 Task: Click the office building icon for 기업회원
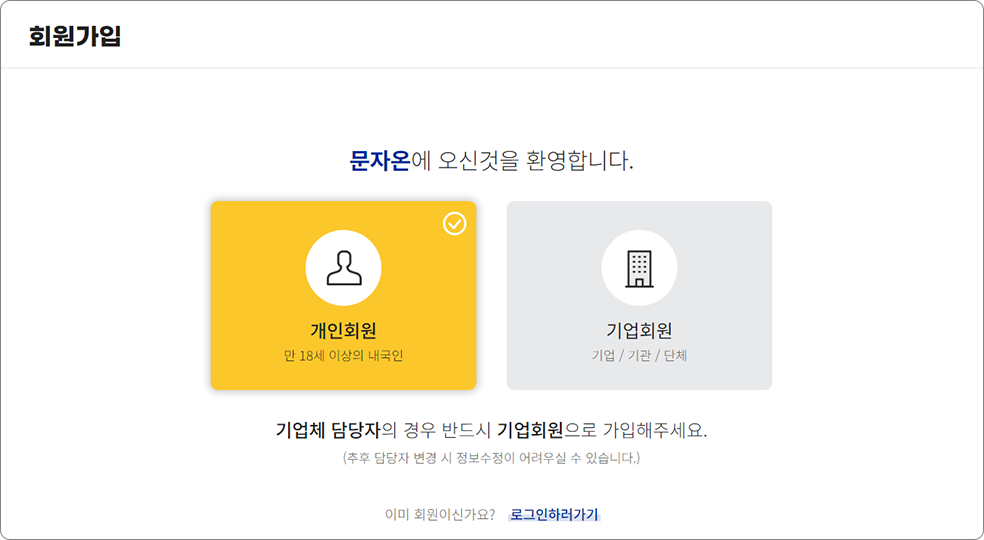click(x=639, y=268)
